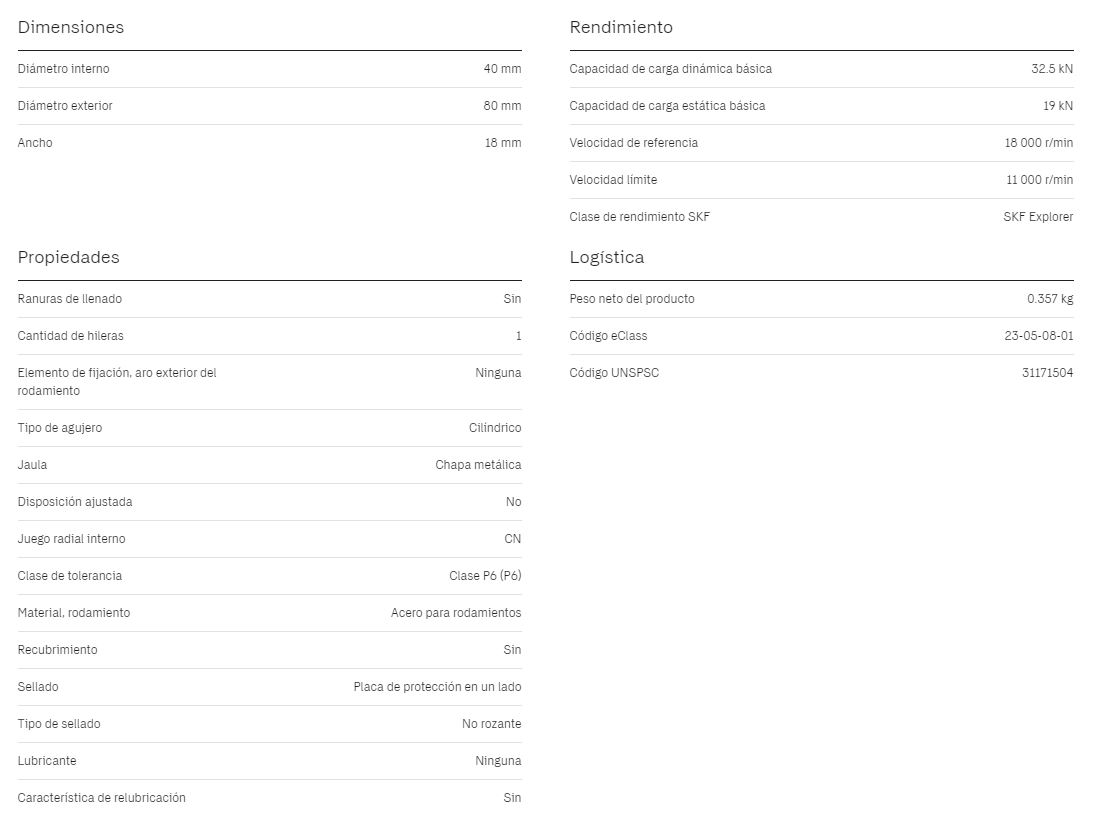Image resolution: width=1094 pixels, height=823 pixels.
Task: Click the SKF Explorer performance class value
Action: click(1038, 216)
